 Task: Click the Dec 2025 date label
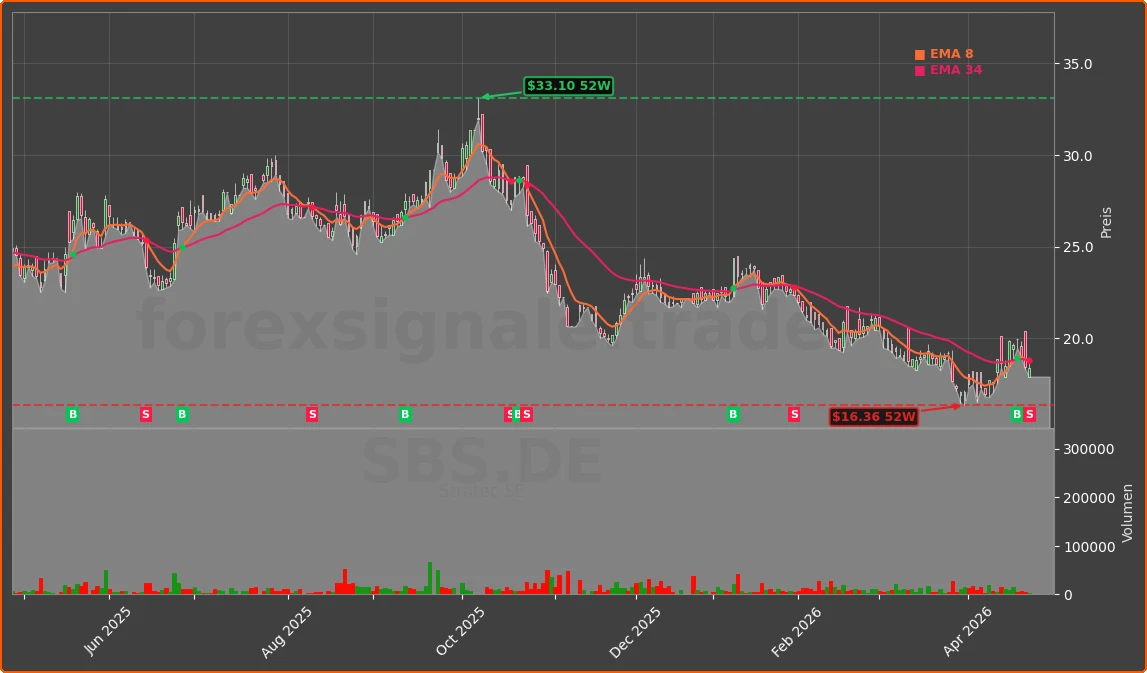635,631
